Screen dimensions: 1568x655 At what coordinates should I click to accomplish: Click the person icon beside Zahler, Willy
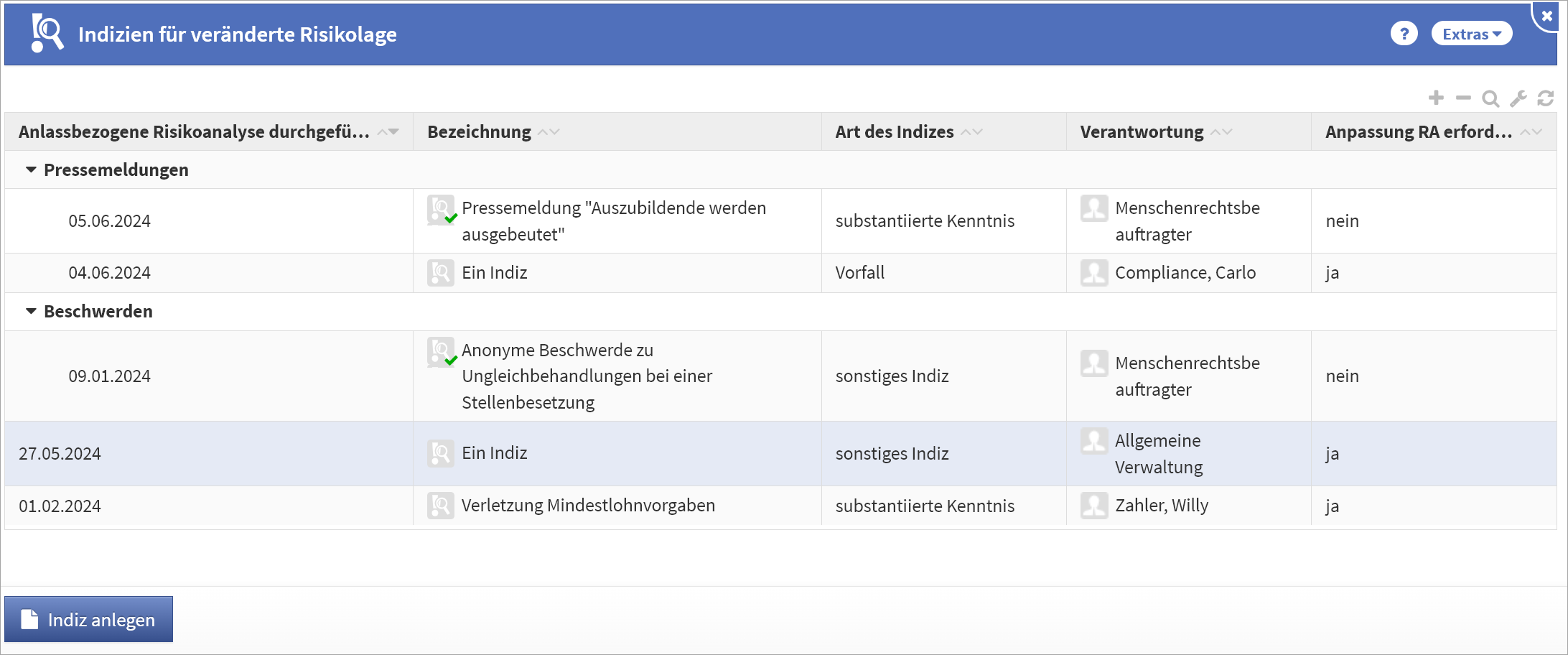point(1093,506)
